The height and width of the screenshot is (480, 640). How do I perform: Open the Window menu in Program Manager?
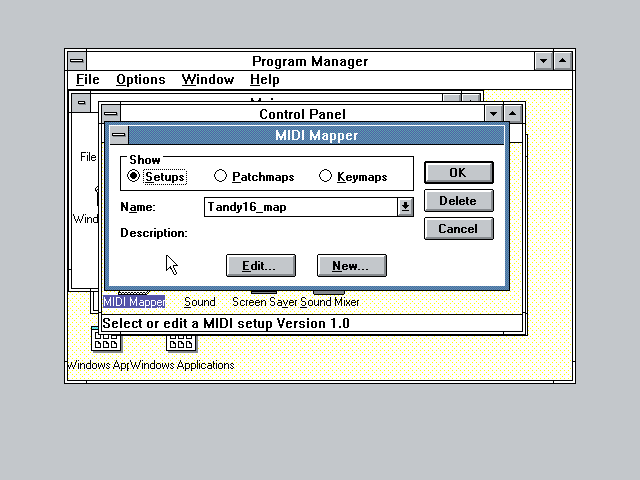208,80
